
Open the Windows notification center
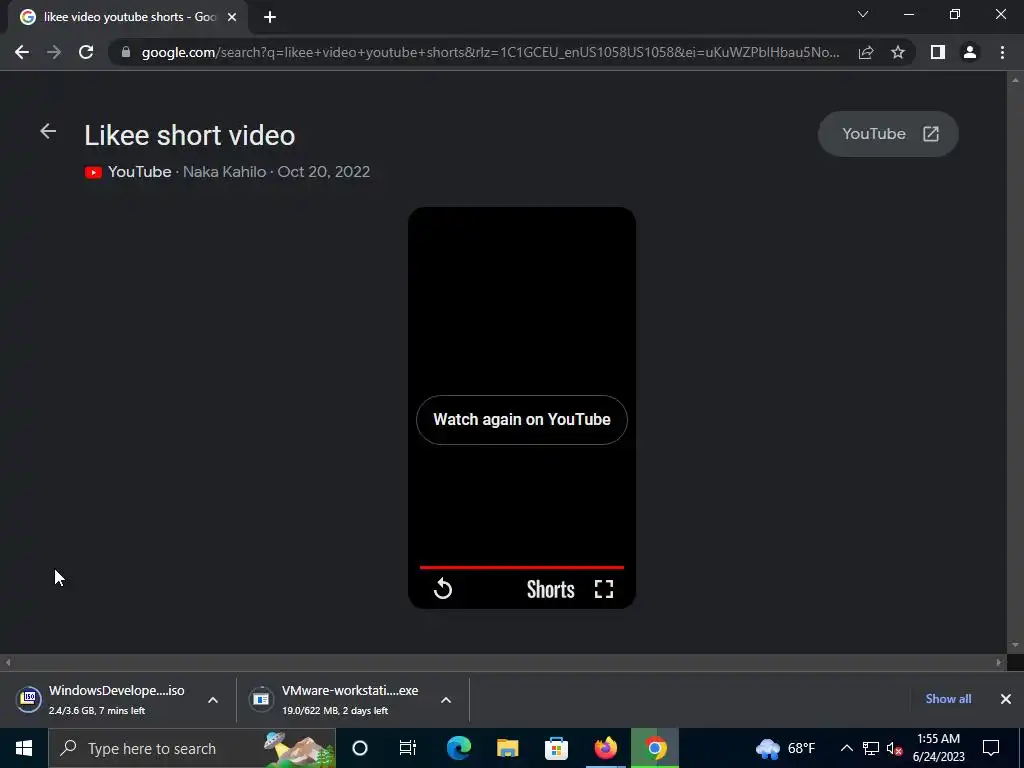coord(991,748)
